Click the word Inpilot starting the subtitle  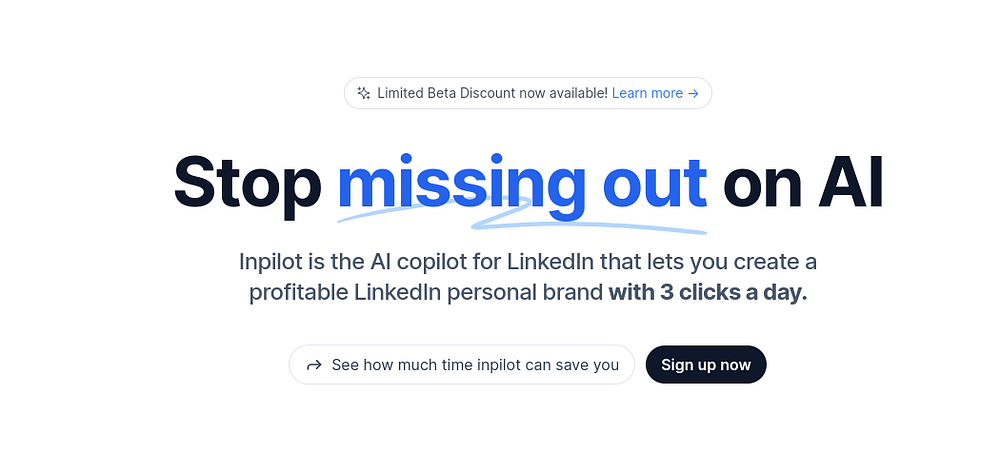(272, 263)
